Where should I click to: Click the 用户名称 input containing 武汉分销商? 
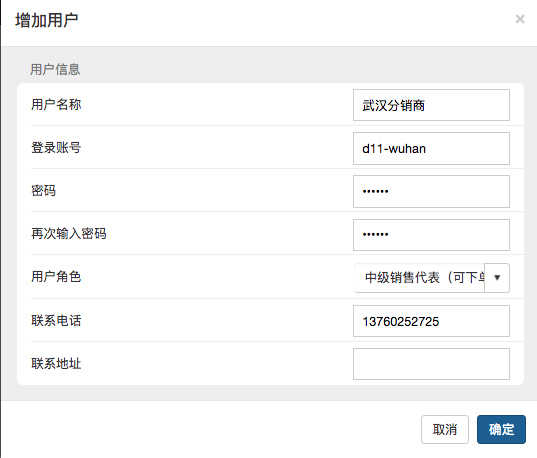tap(431, 105)
